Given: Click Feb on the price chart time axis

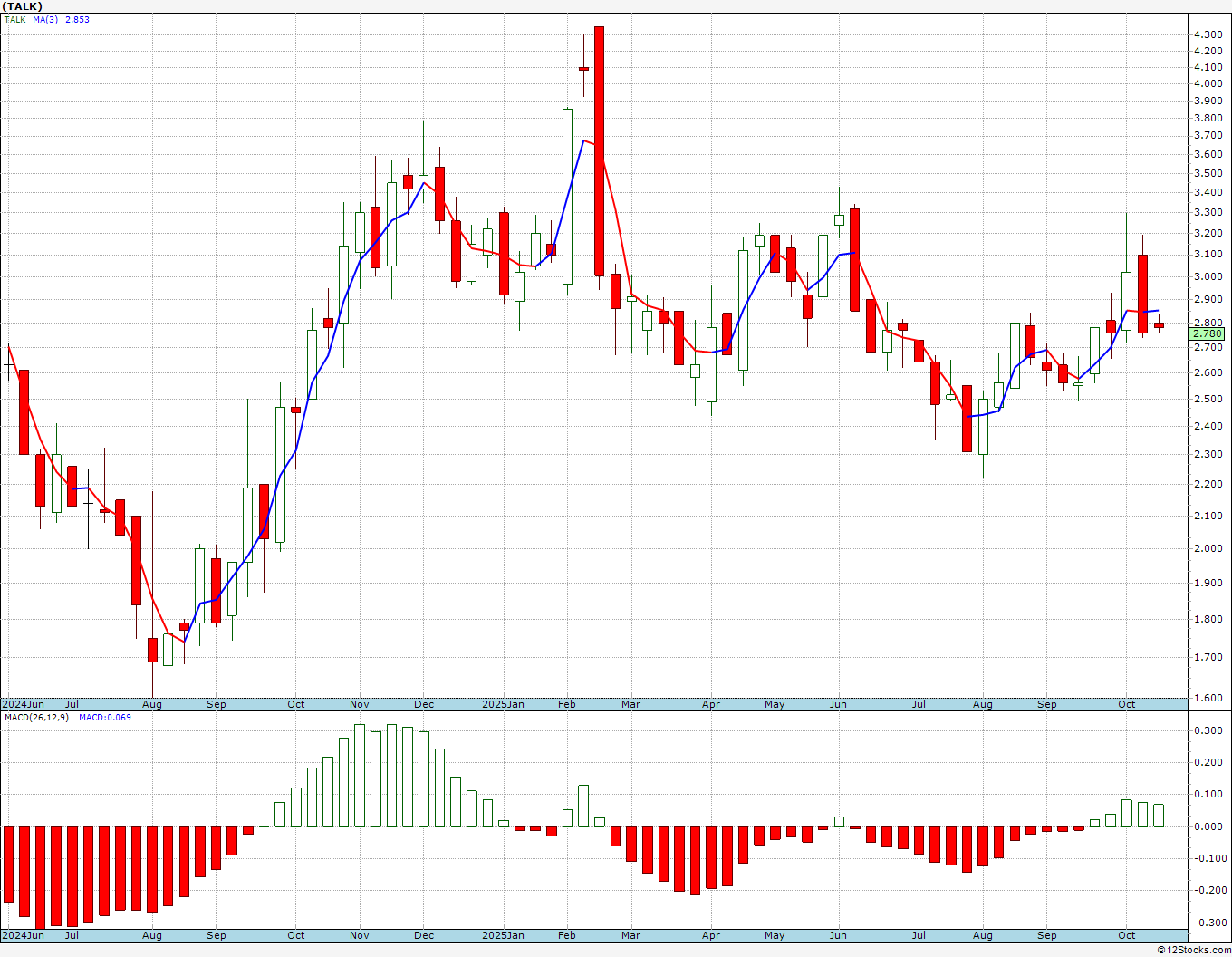Looking at the screenshot, I should [567, 704].
